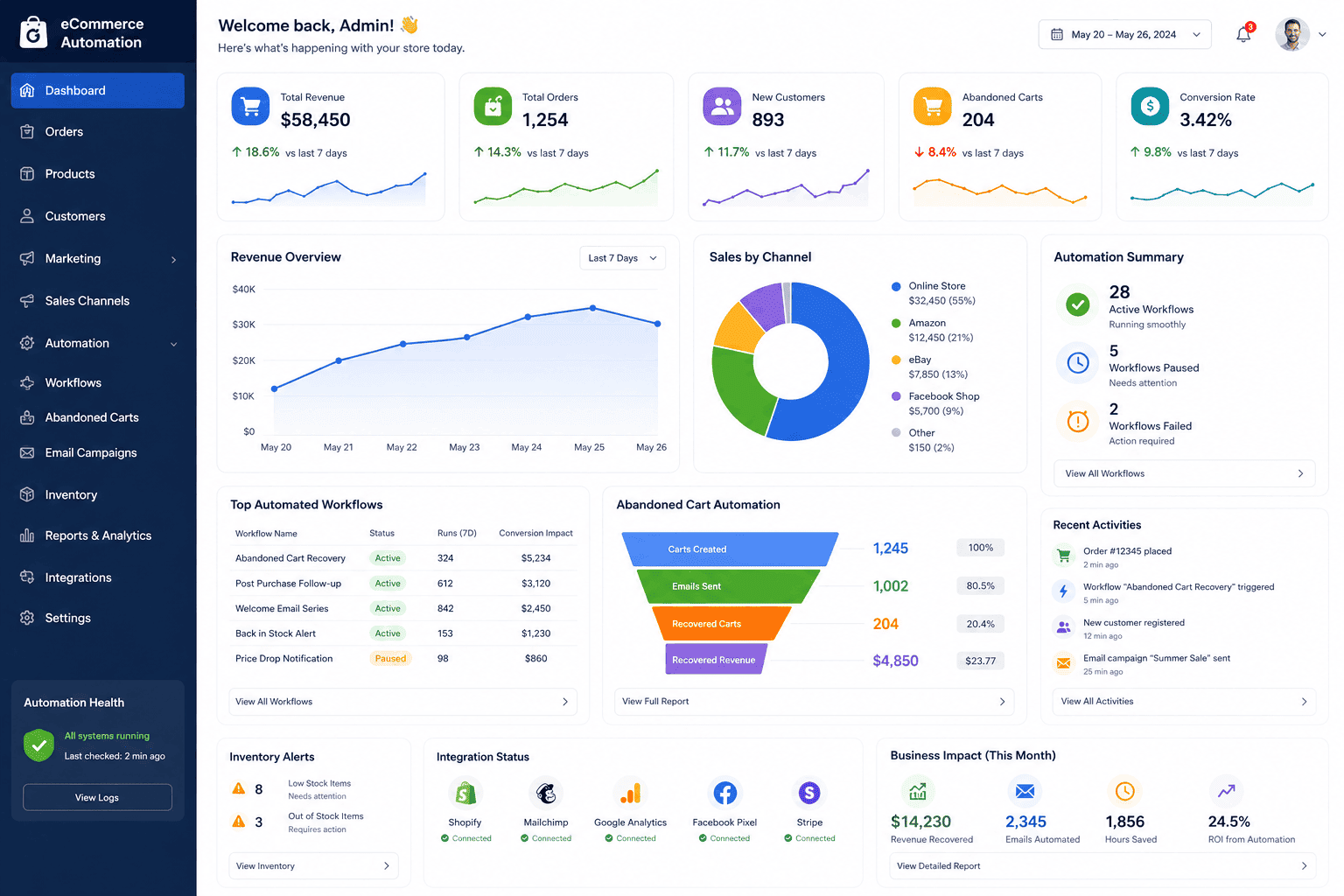
Task: Click View Full Report
Action: 814,702
